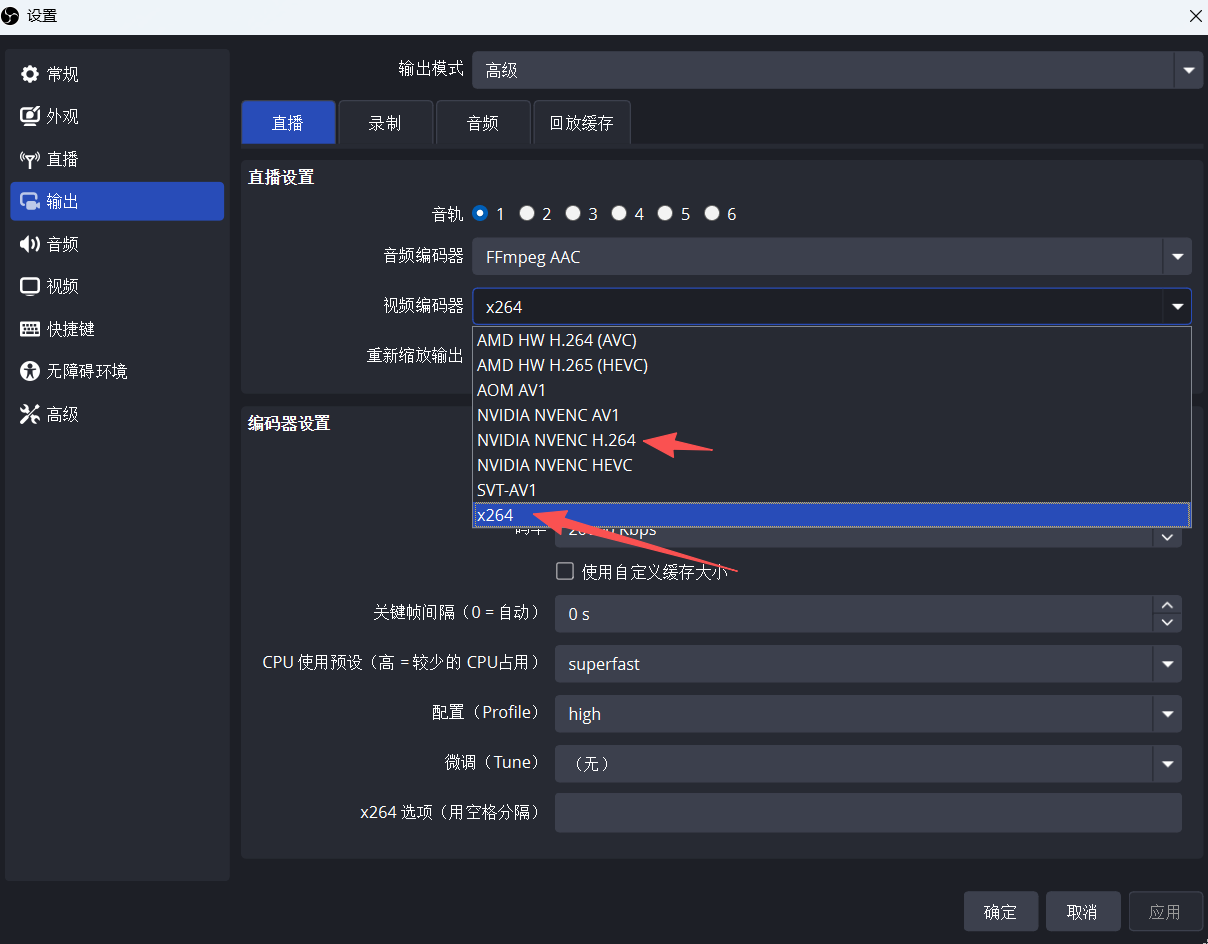Open the 常规 (General) settings gear icon
The width and height of the screenshot is (1208, 944).
tap(29, 75)
